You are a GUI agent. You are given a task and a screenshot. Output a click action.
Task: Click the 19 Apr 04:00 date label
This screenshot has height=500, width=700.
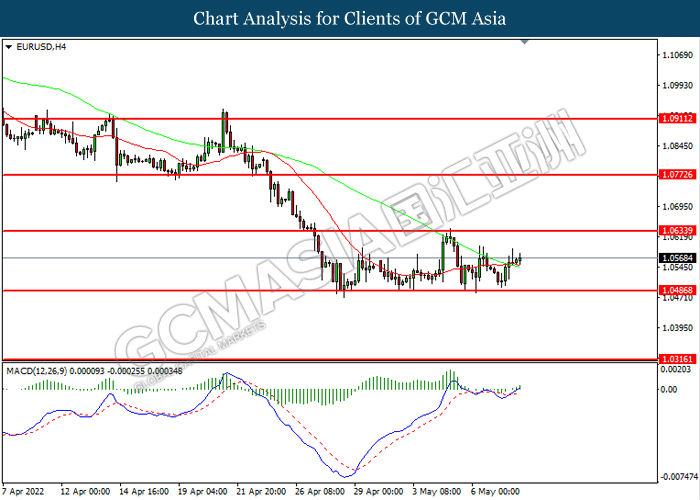[x=202, y=492]
